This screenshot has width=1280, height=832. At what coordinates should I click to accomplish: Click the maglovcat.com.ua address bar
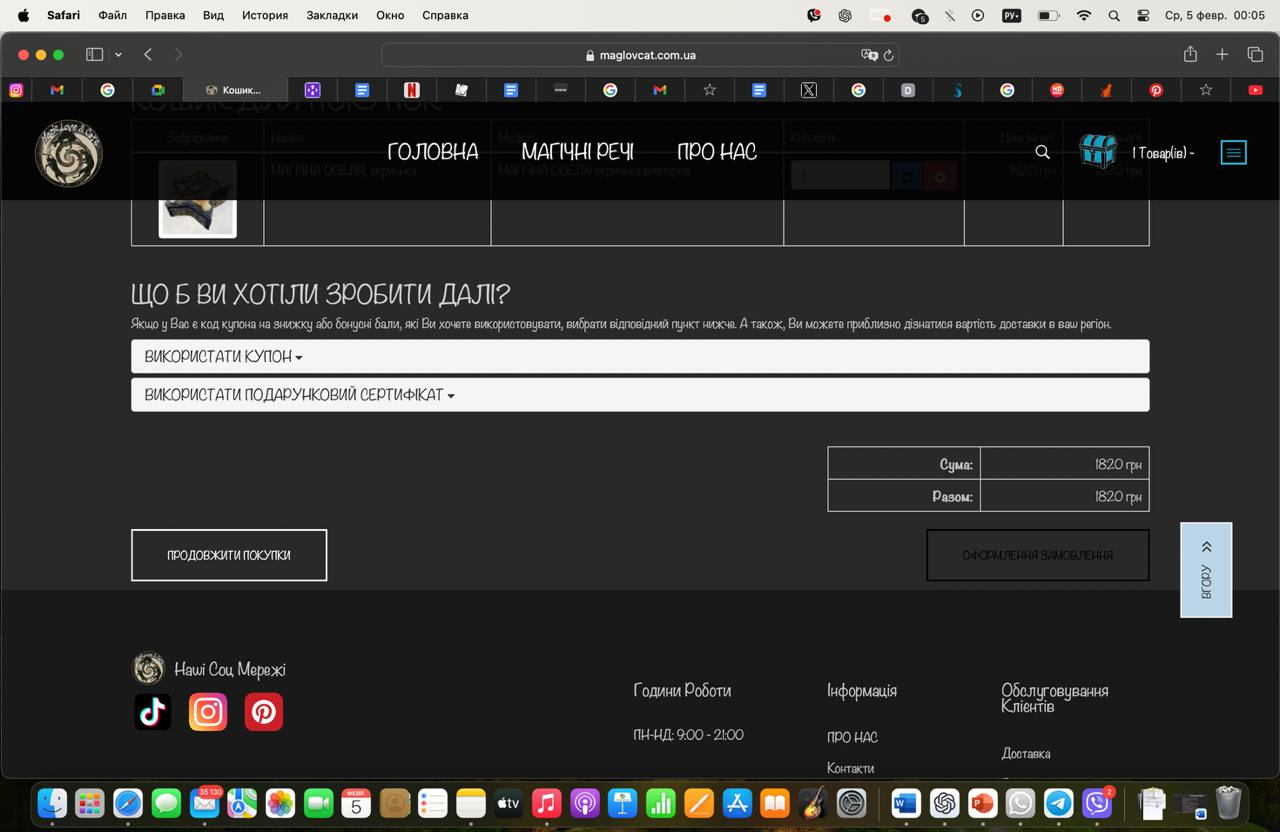(640, 55)
